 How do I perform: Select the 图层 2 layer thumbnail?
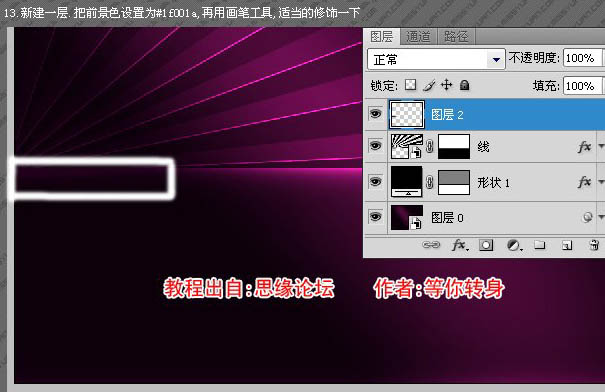407,115
